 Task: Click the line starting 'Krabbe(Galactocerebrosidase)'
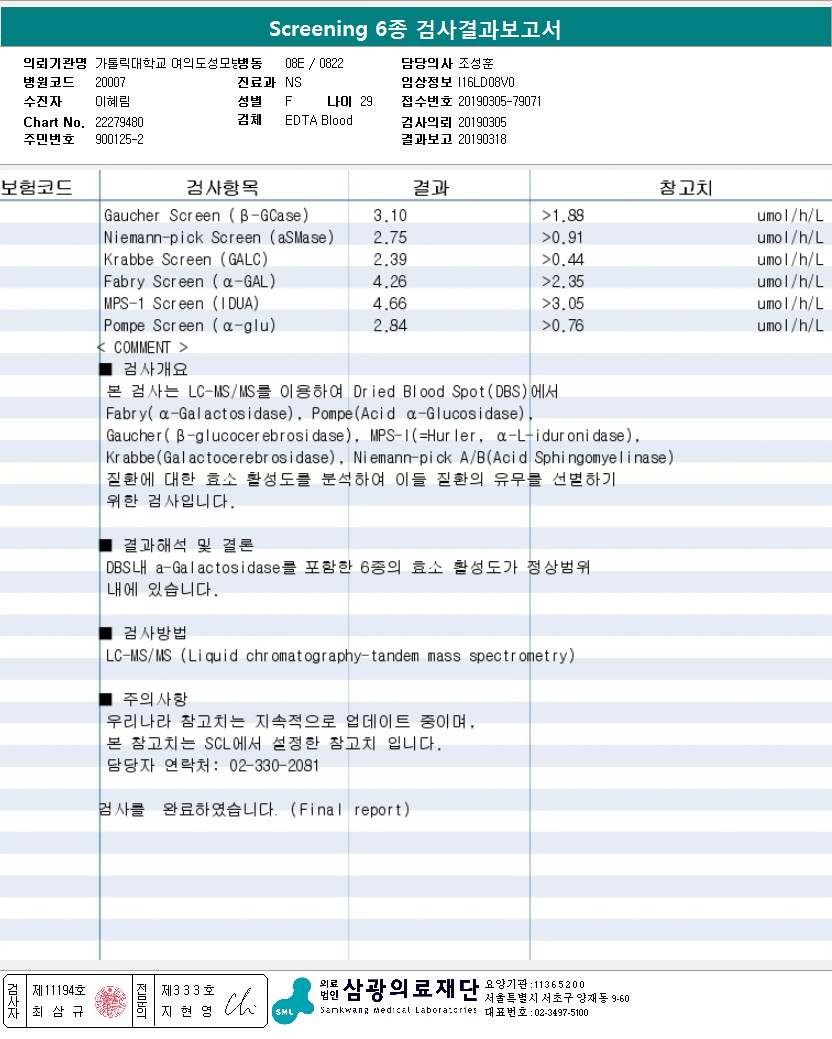click(390, 457)
